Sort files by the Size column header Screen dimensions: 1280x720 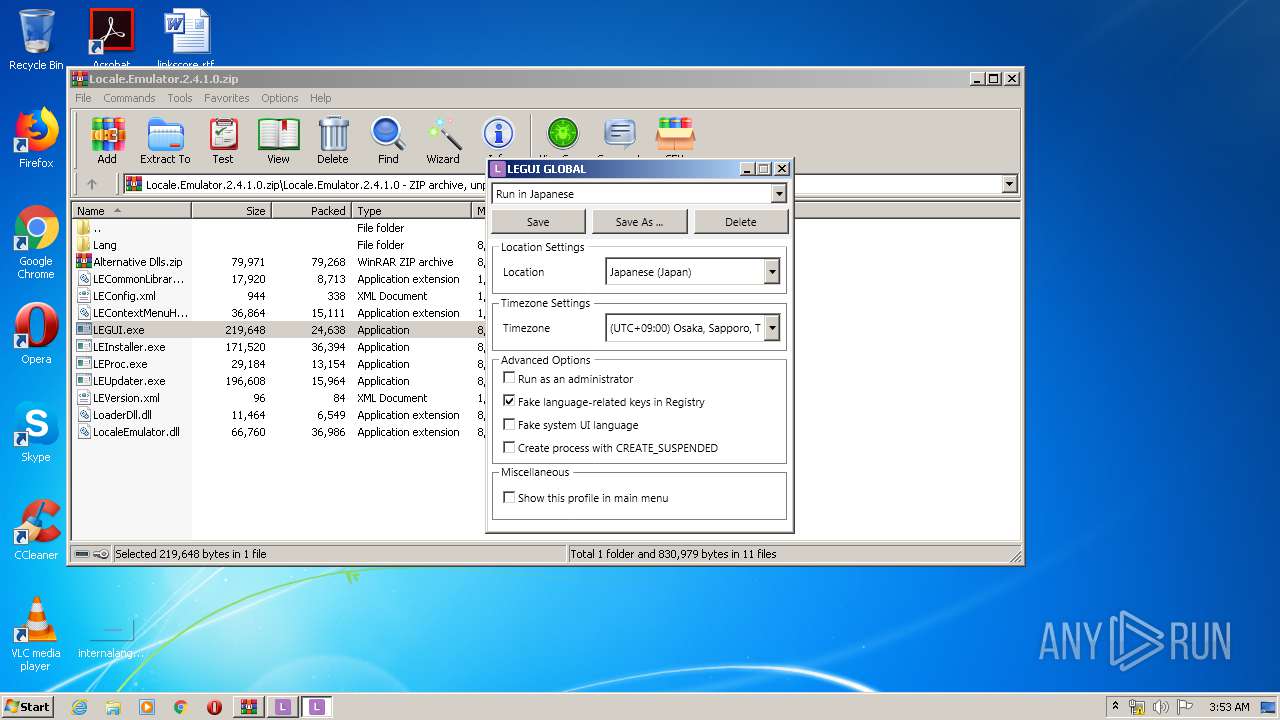231,211
